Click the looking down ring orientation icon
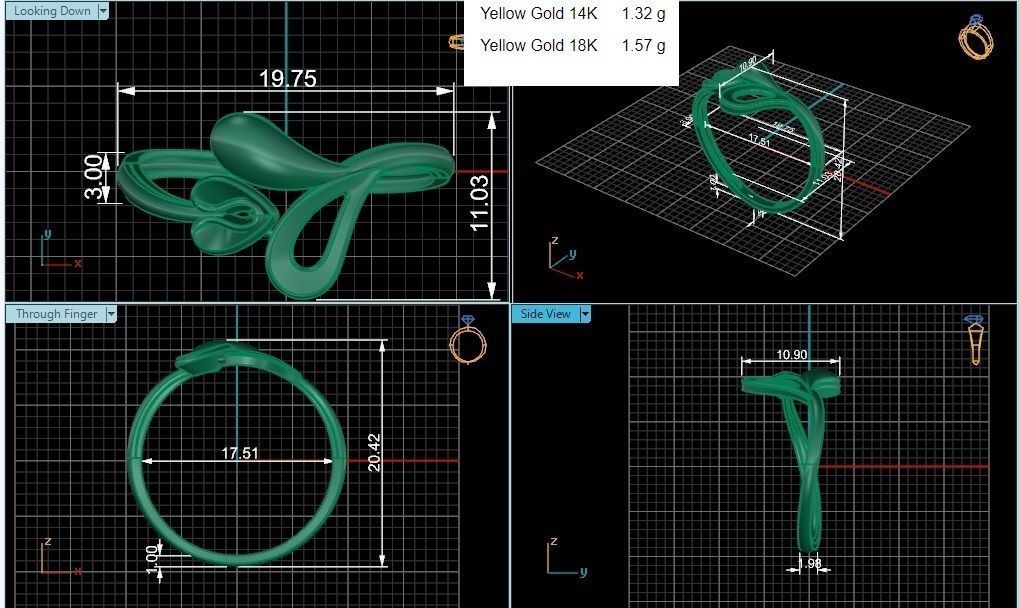 coord(456,42)
